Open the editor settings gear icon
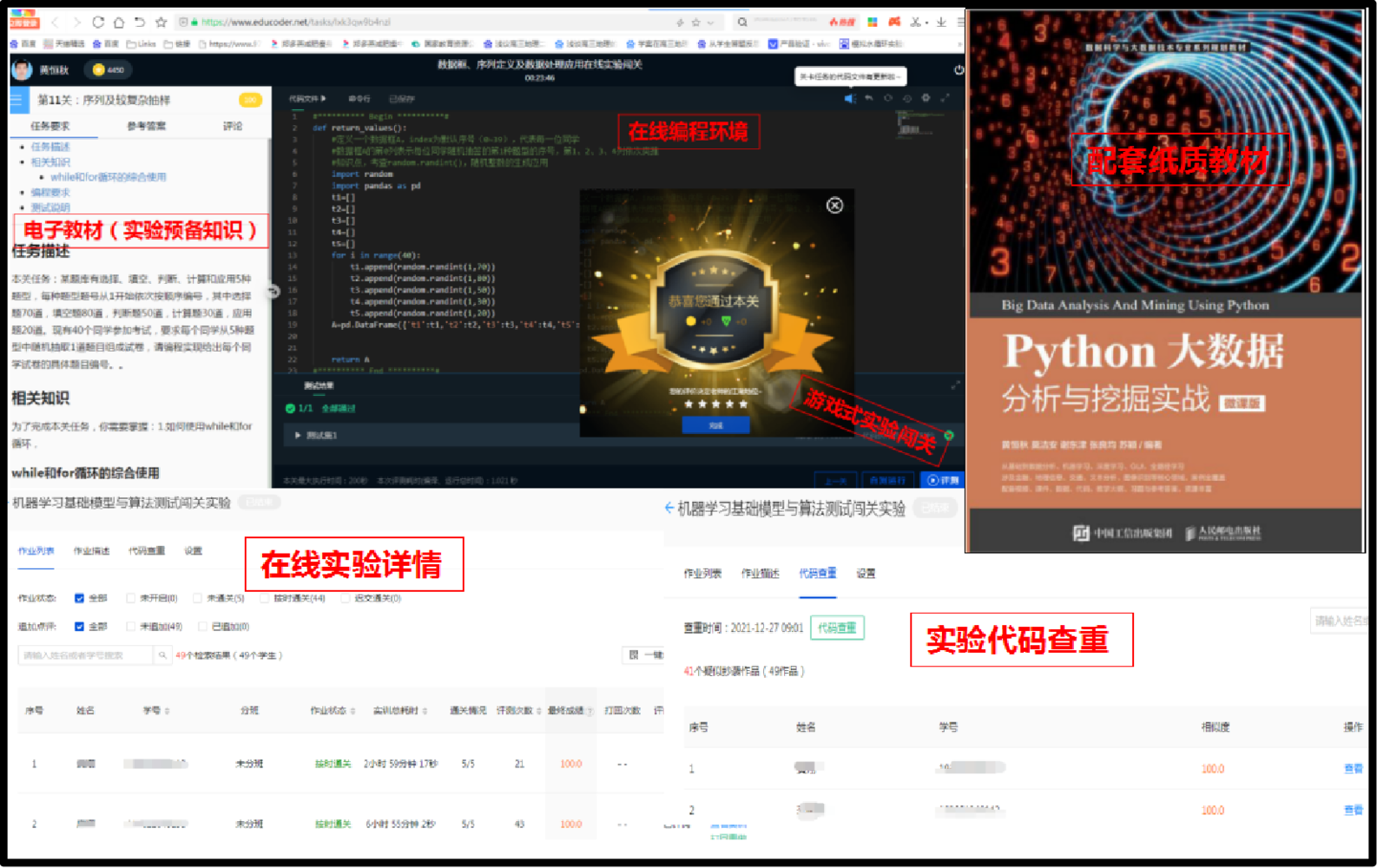Image resolution: width=1377 pixels, height=868 pixels. point(926,98)
